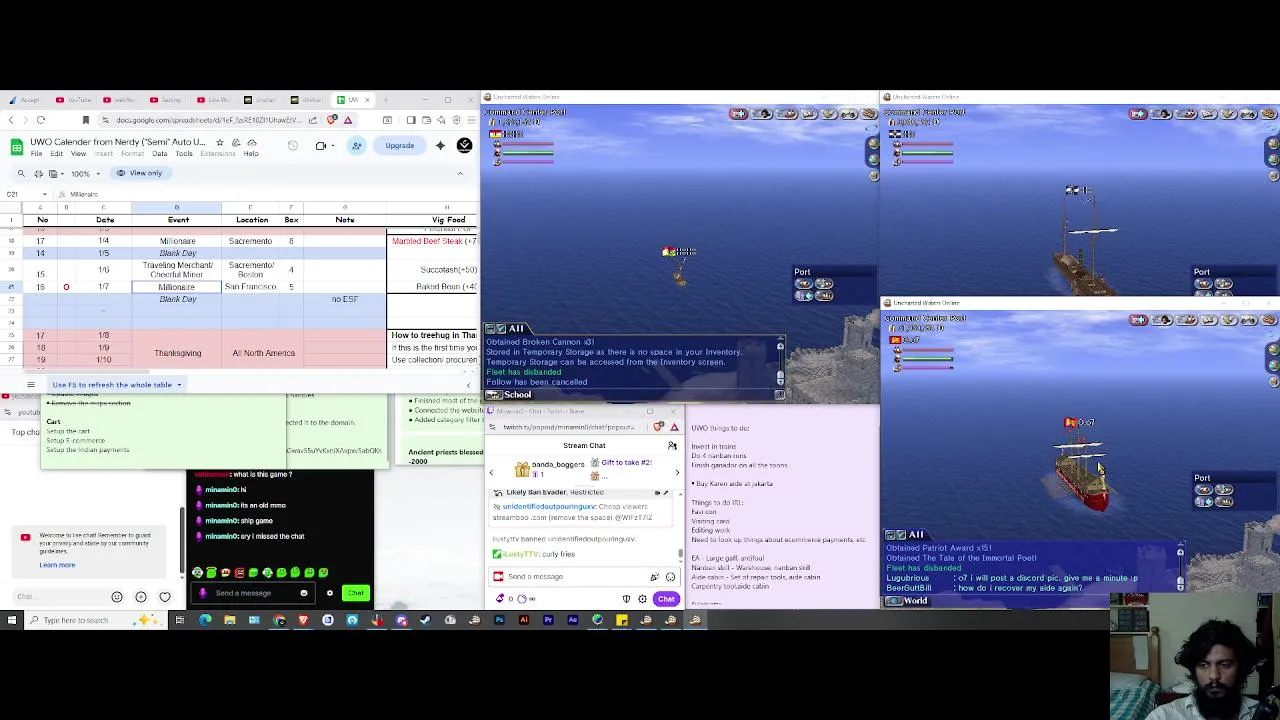This screenshot has width=1280, height=720.
Task: Open the Learn more link in YouTube chat
Action: [x=57, y=565]
